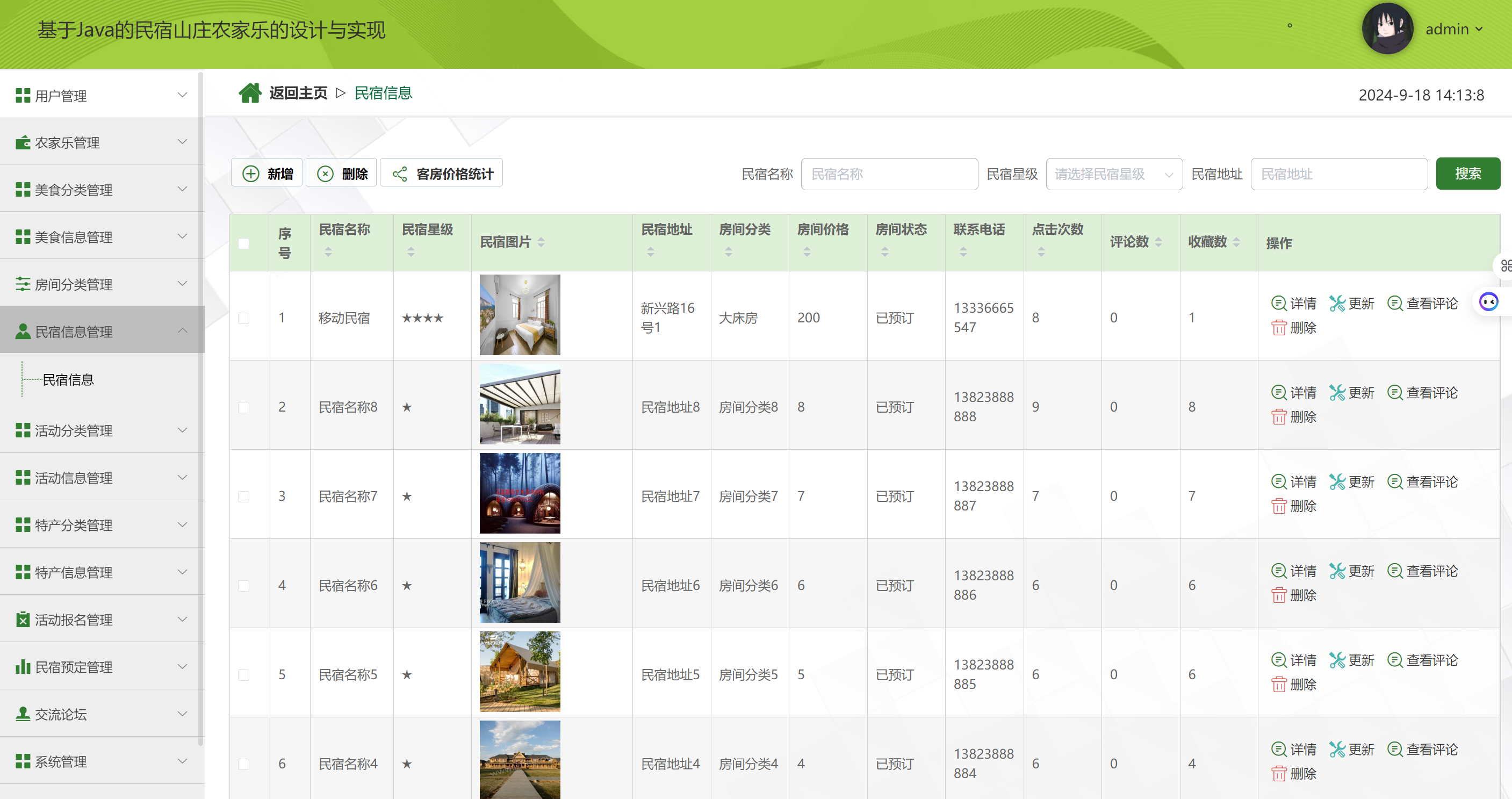Open 详情 for 民宿名称6 row
1512x799 pixels.
[x=1294, y=571]
